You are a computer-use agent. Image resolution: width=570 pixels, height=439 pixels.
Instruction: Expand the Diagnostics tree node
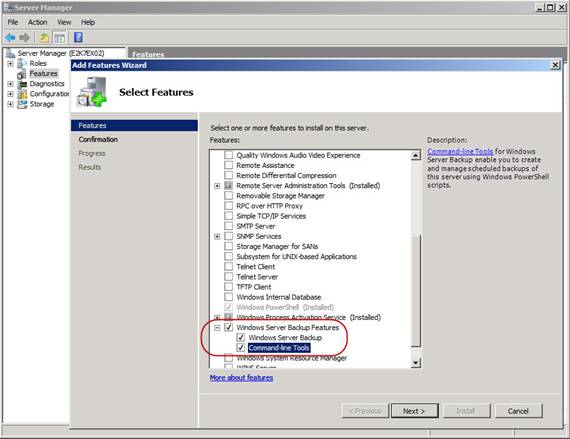(11, 84)
